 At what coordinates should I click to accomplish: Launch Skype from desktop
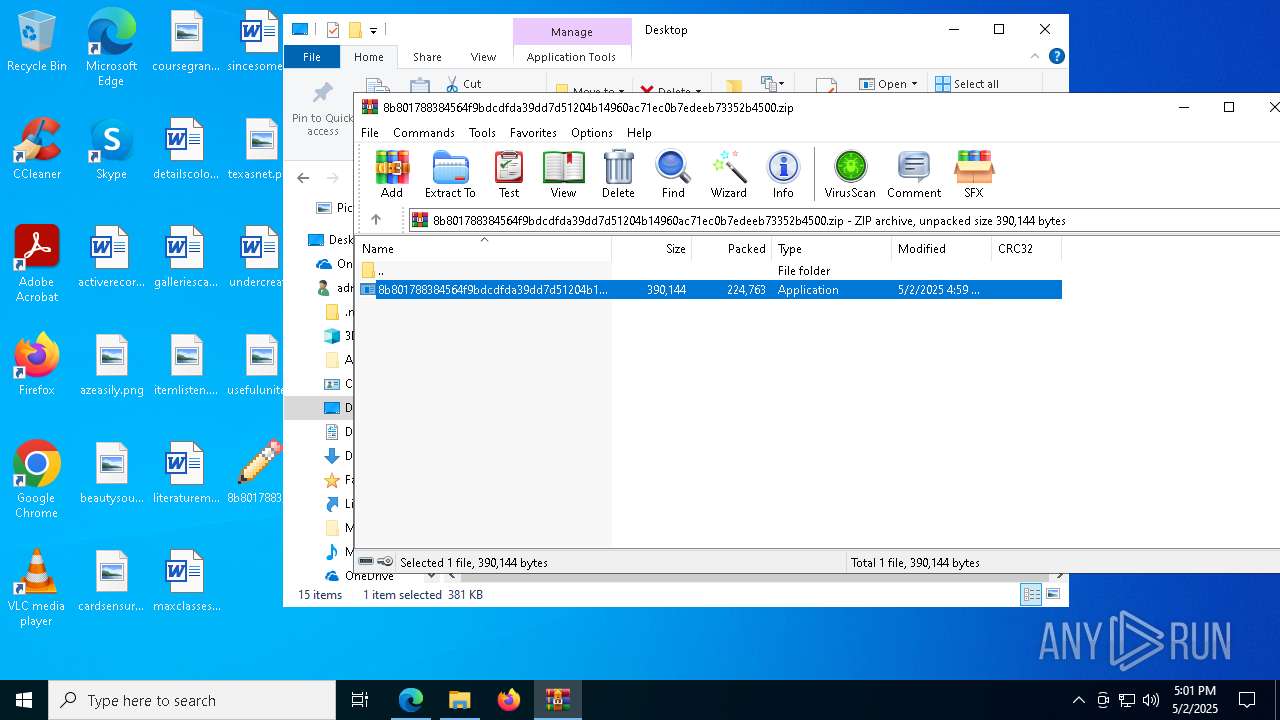111,150
